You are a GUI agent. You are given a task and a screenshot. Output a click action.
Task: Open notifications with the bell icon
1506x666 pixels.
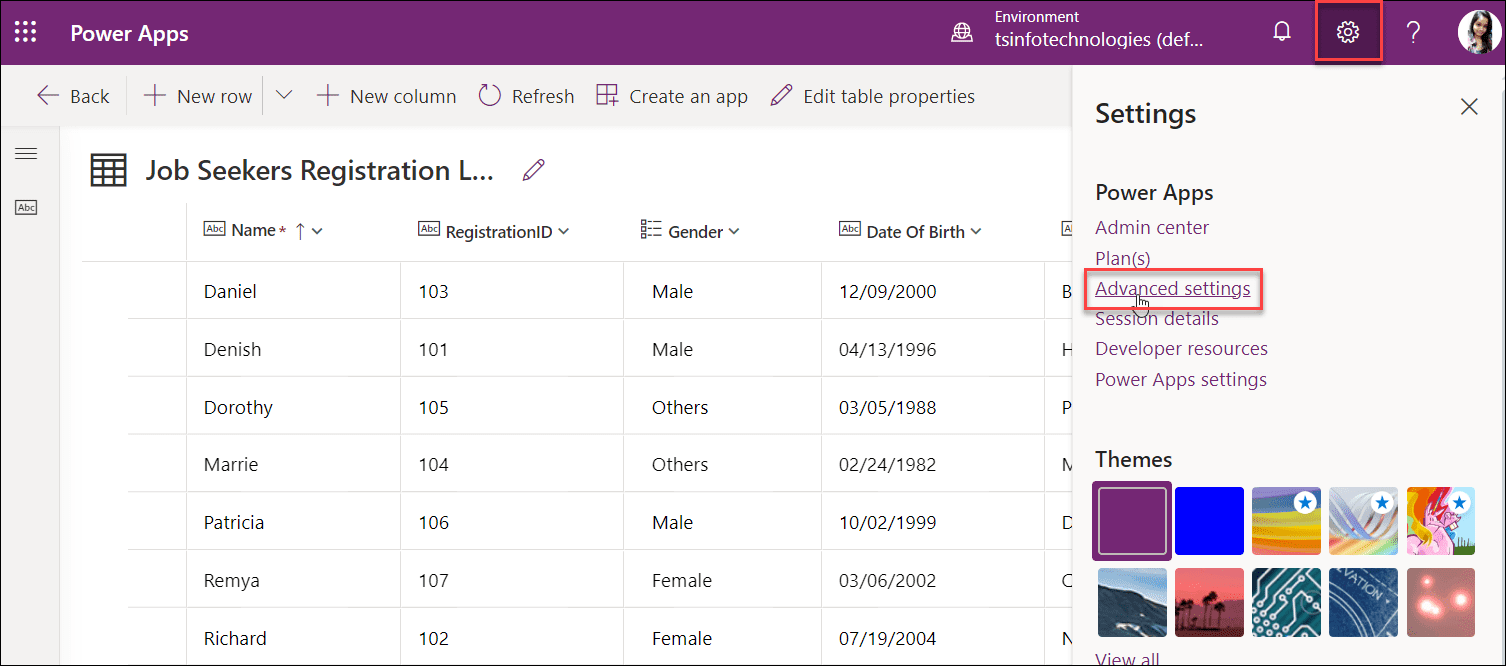tap(1282, 31)
